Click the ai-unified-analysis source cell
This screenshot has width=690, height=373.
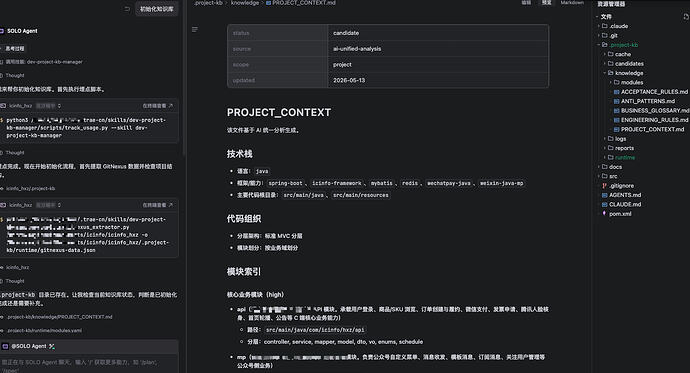coord(438,49)
